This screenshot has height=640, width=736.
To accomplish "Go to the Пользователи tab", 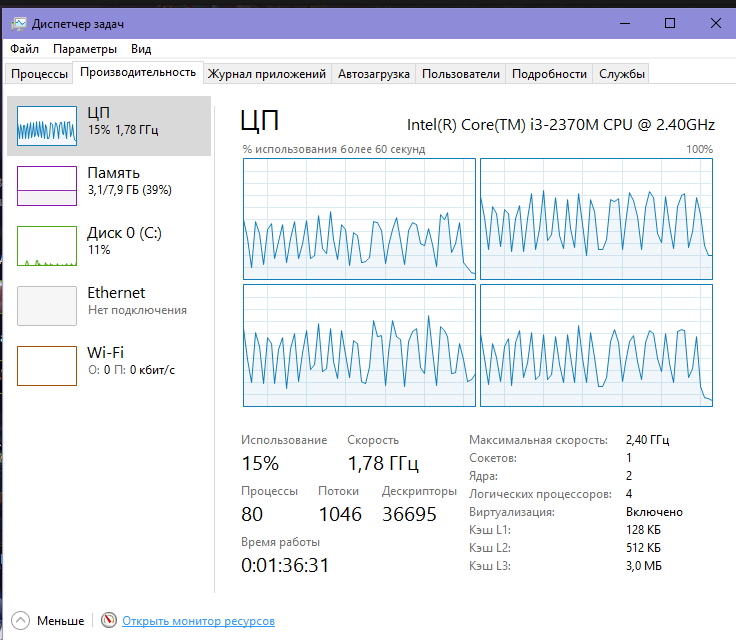I will (x=460, y=74).
